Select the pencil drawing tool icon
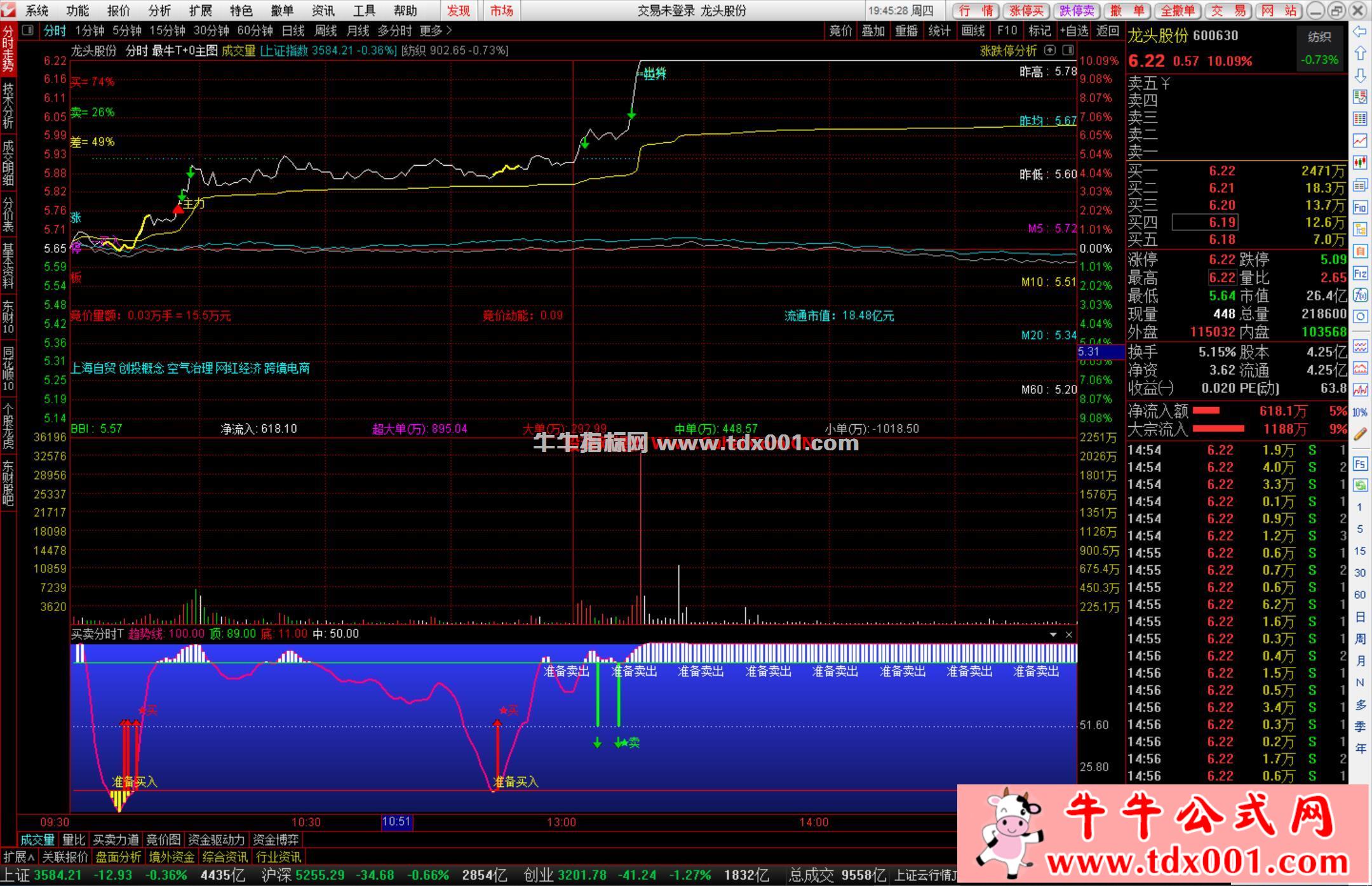Image resolution: width=1372 pixels, height=886 pixels. point(1360,434)
